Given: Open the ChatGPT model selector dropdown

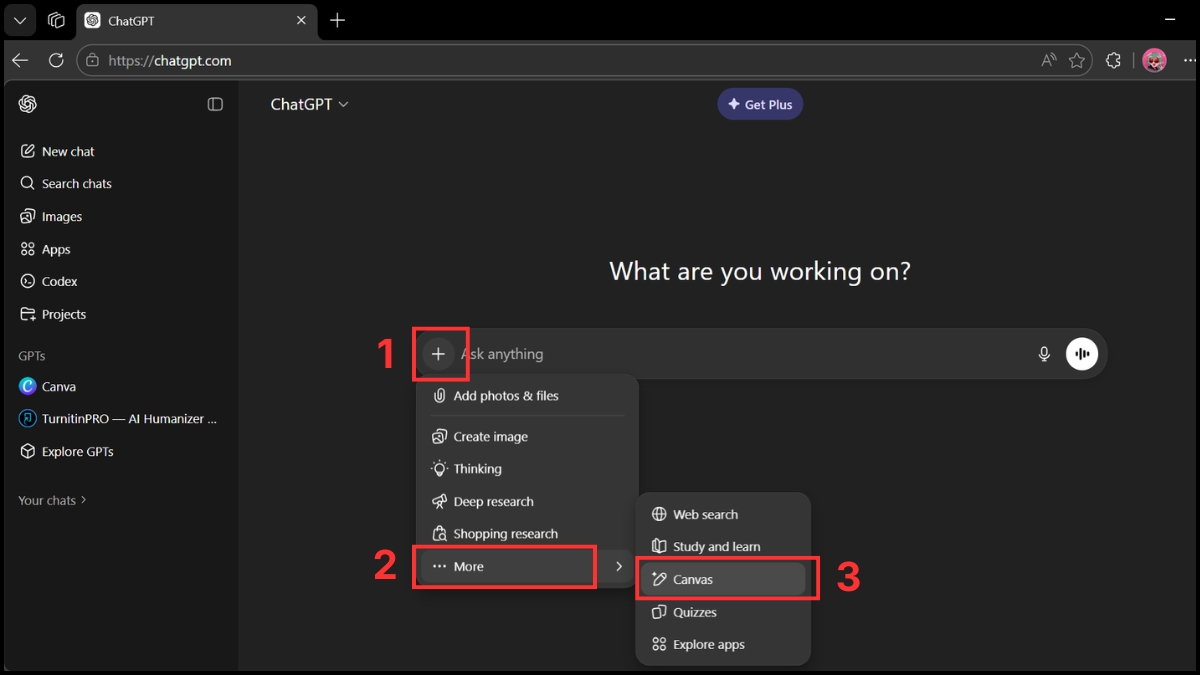Looking at the screenshot, I should (309, 103).
